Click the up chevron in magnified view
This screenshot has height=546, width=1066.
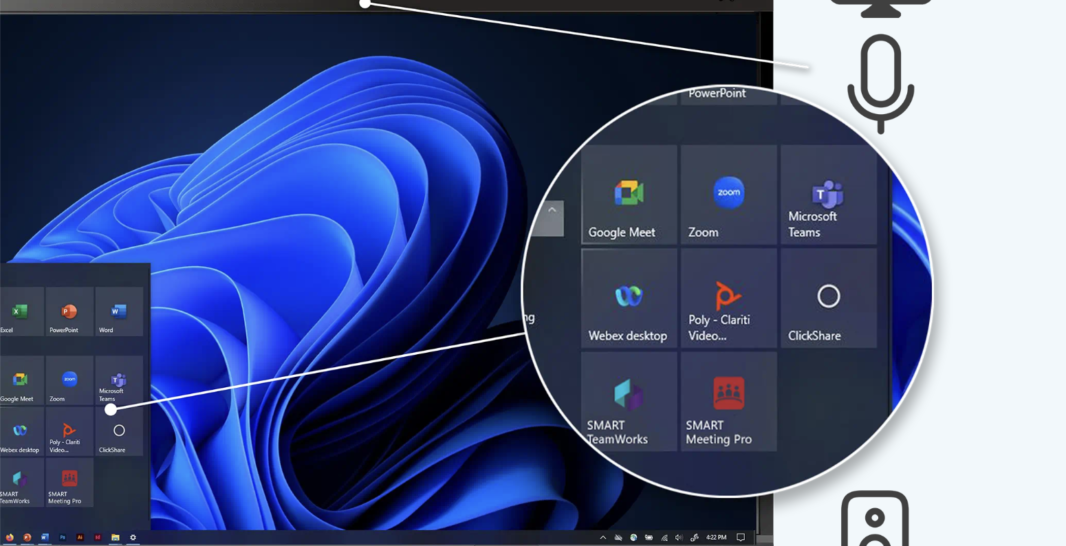tap(552, 211)
